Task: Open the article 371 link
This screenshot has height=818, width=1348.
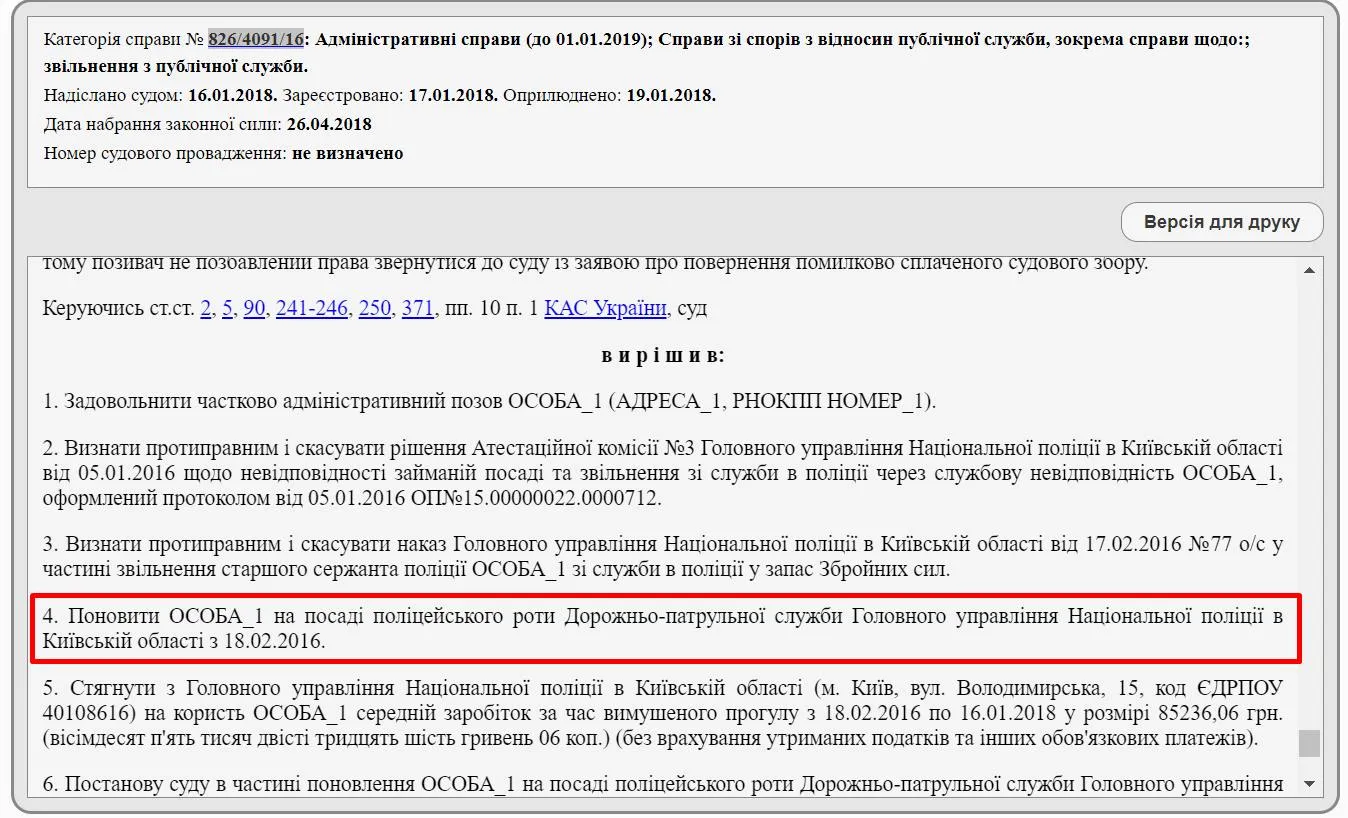Action: tap(418, 308)
